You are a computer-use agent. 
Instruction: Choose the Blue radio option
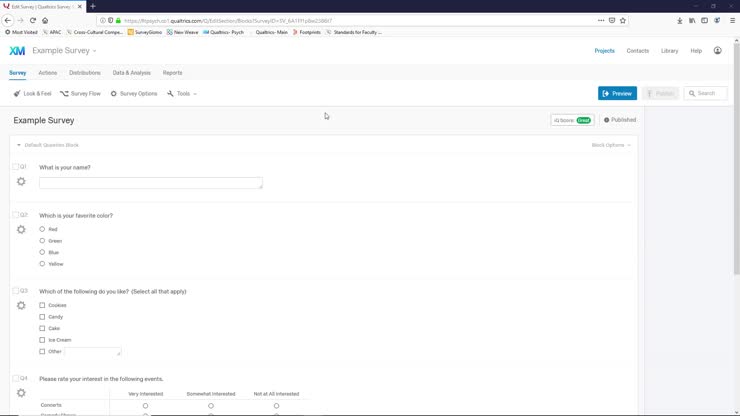pos(42,252)
